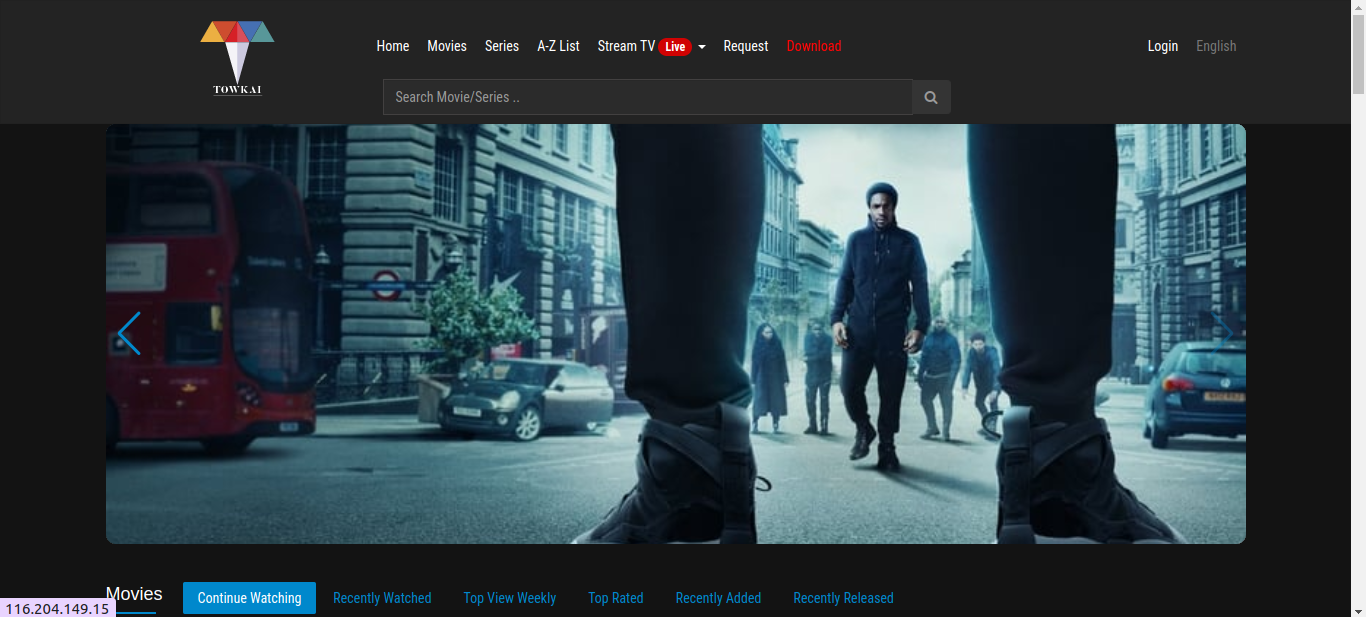The image size is (1366, 617).
Task: Show the Top View Weekly tab
Action: pyautogui.click(x=510, y=598)
